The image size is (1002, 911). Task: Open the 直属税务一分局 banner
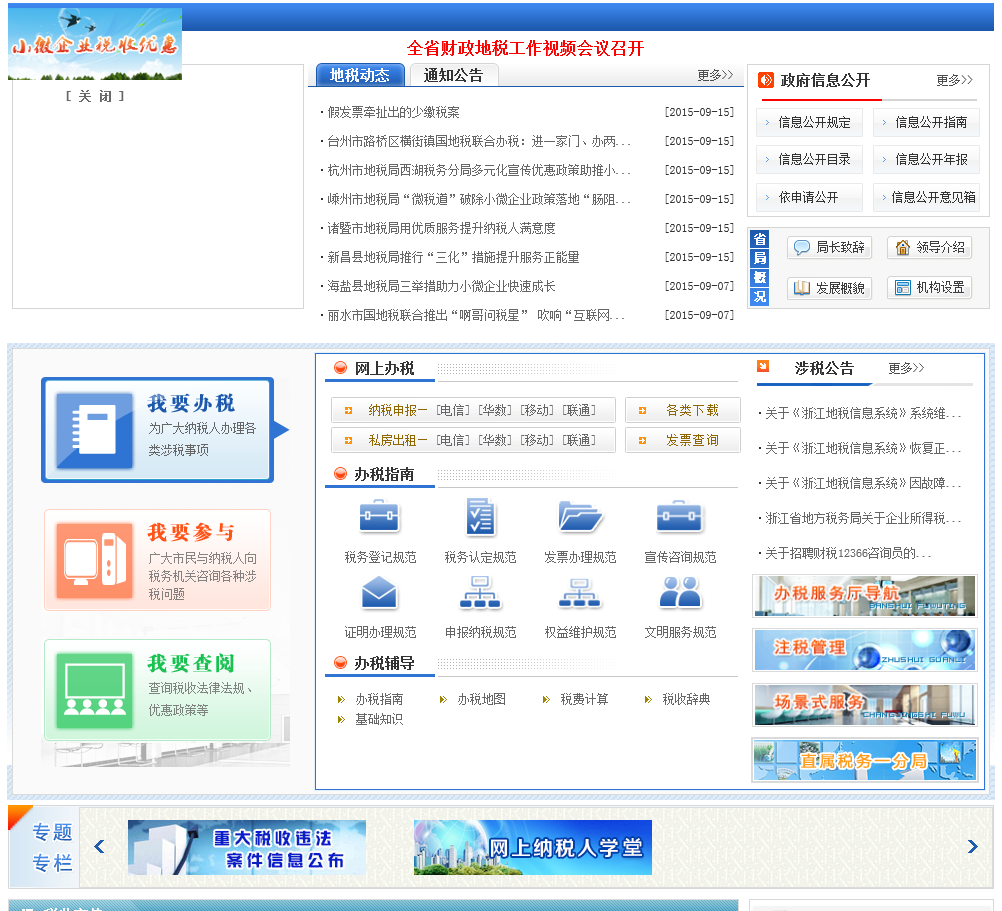click(x=864, y=760)
